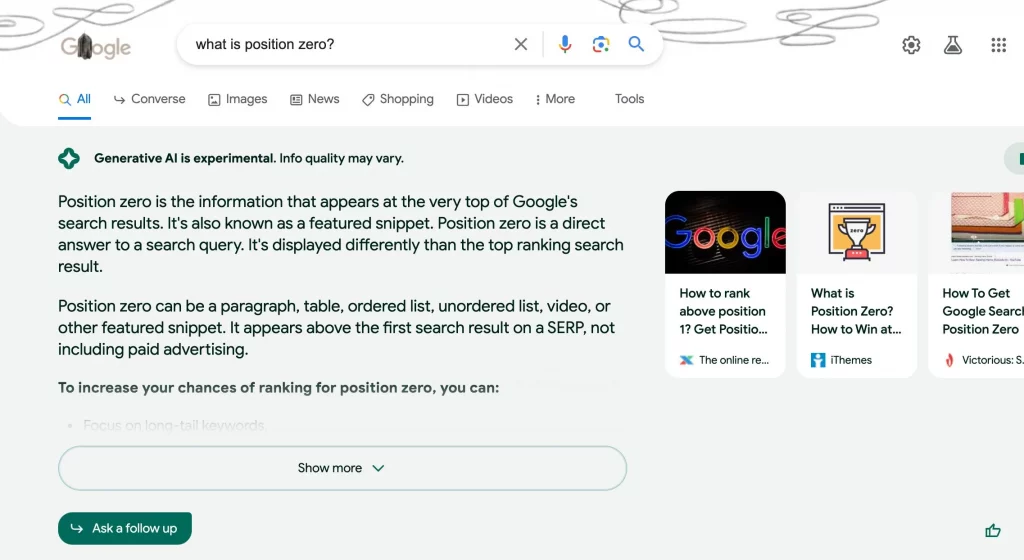Viewport: 1024px width, 560px height.
Task: Switch to the News tab
Action: coord(315,99)
